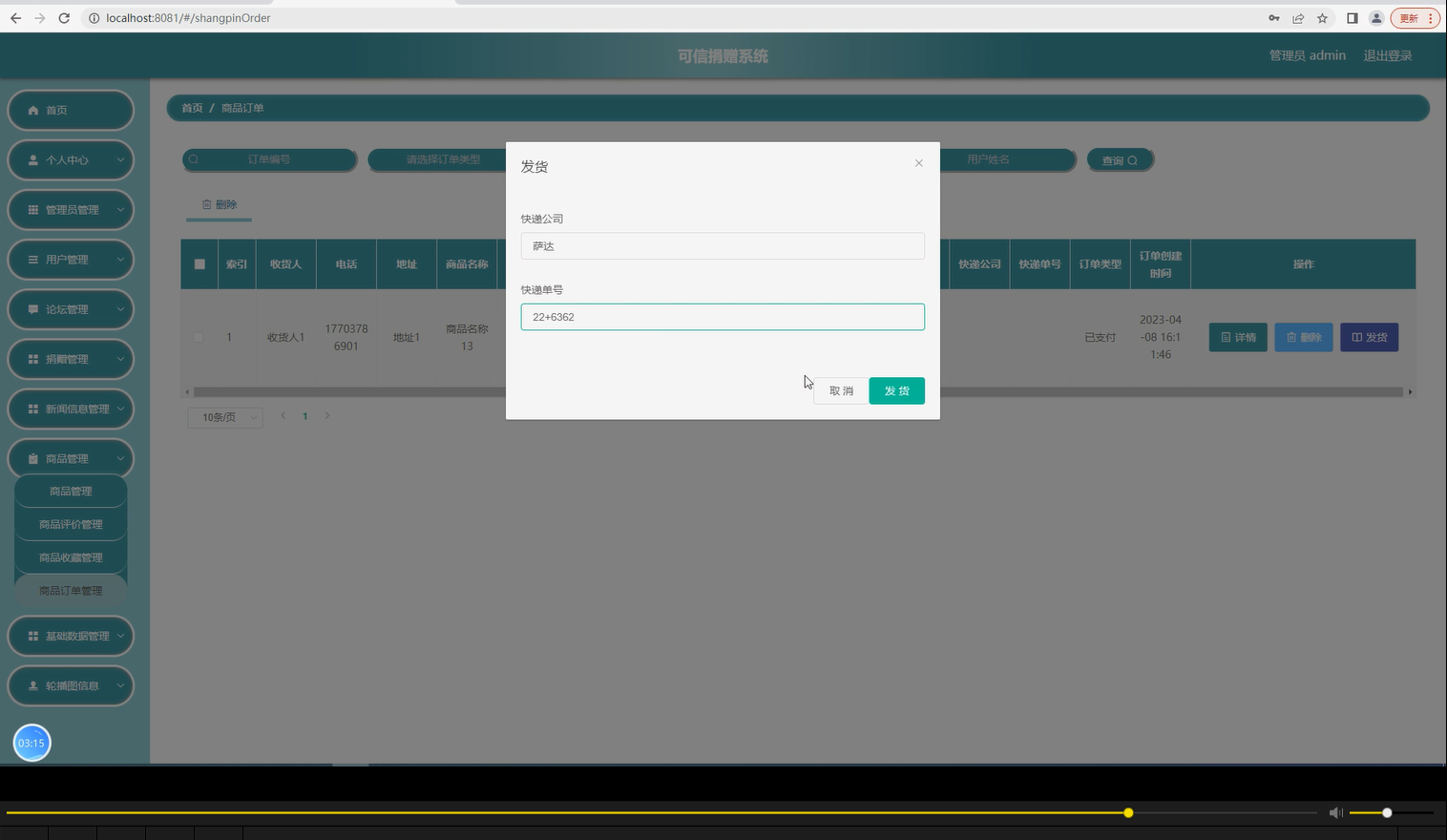This screenshot has height=840, width=1447.
Task: Toggle browser side panel icon
Action: click(x=1352, y=18)
